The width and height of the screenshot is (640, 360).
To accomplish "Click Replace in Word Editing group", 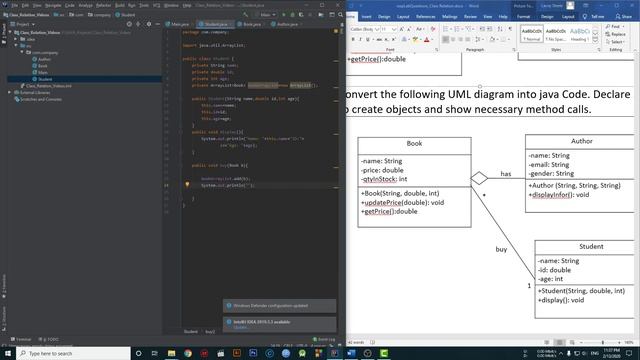I will (x=615, y=34).
